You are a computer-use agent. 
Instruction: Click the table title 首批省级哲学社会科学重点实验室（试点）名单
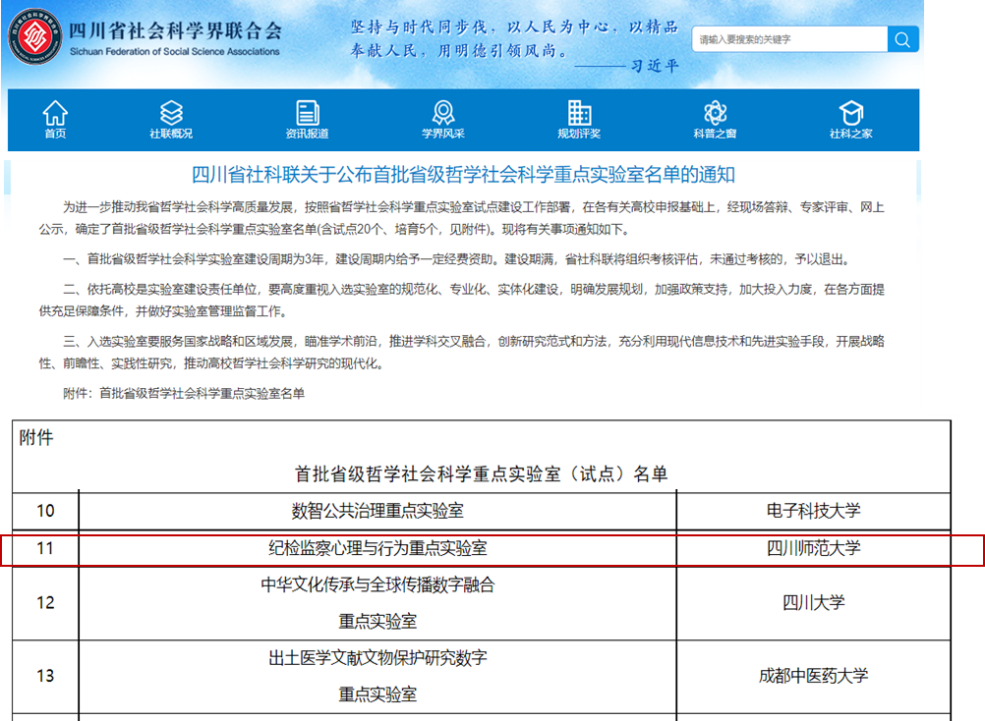coord(481,474)
